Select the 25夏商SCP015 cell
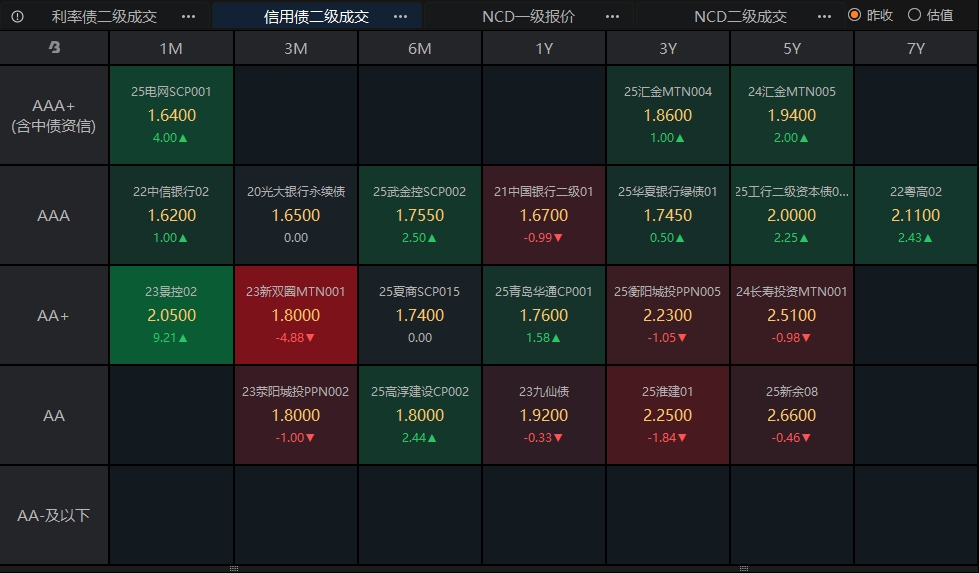 420,315
